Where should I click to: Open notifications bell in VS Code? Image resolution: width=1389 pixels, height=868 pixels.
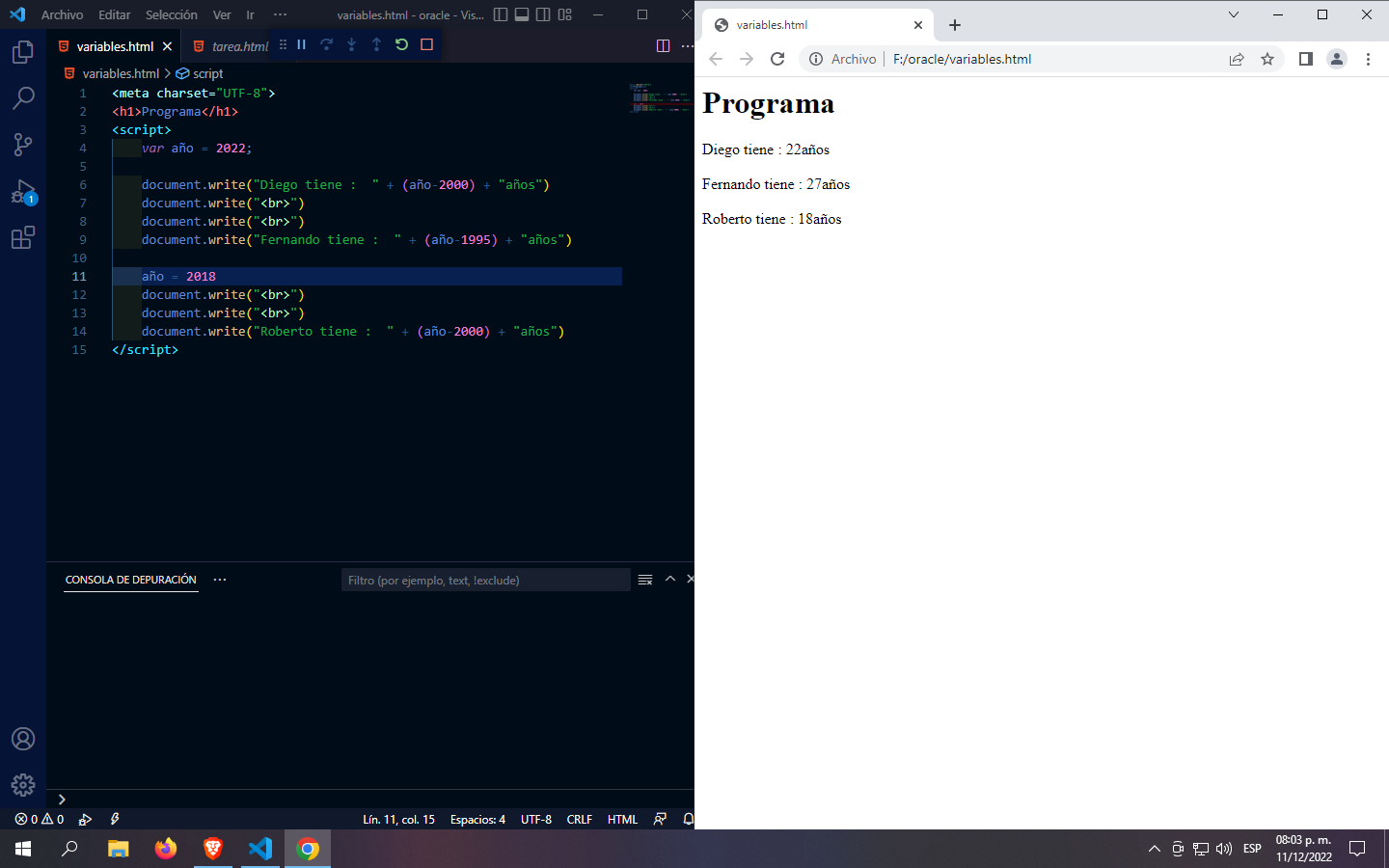[x=688, y=819]
